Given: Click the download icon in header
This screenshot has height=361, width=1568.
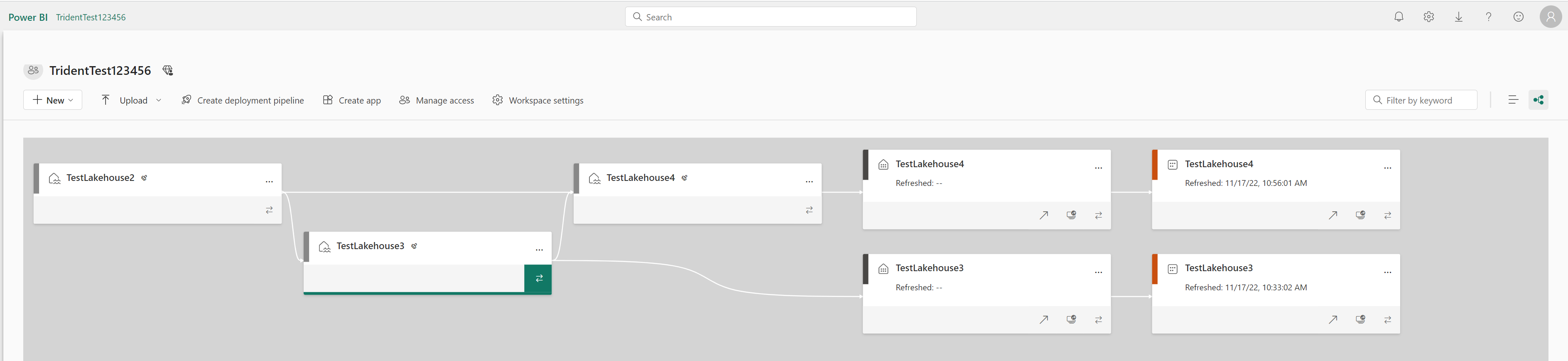Looking at the screenshot, I should pyautogui.click(x=1458, y=17).
